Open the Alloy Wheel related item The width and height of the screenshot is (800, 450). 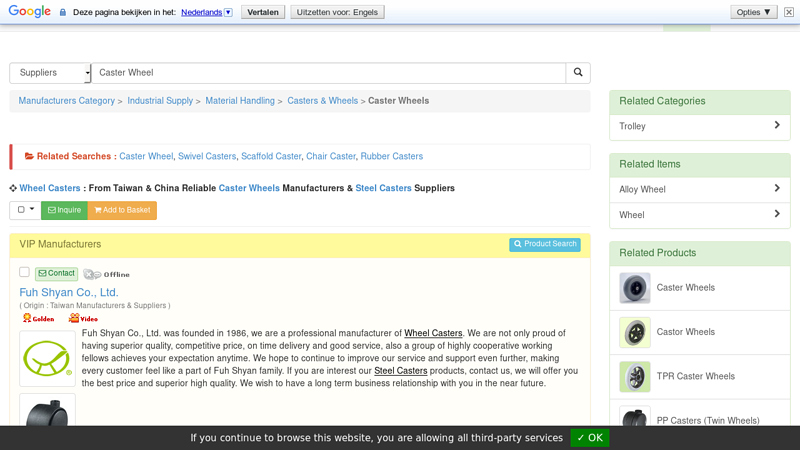(699, 189)
